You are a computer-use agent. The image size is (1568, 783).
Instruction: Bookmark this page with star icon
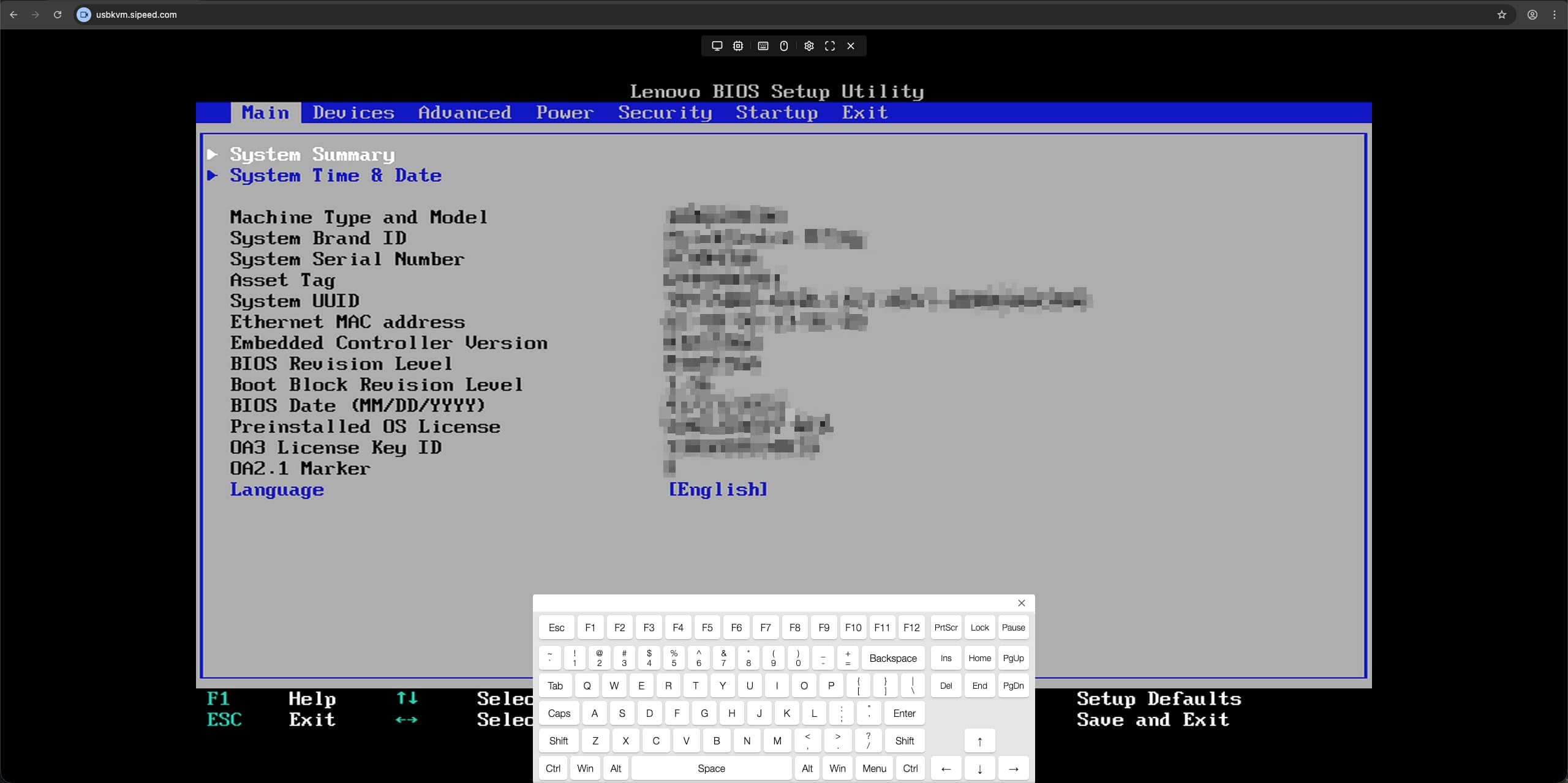(1501, 15)
